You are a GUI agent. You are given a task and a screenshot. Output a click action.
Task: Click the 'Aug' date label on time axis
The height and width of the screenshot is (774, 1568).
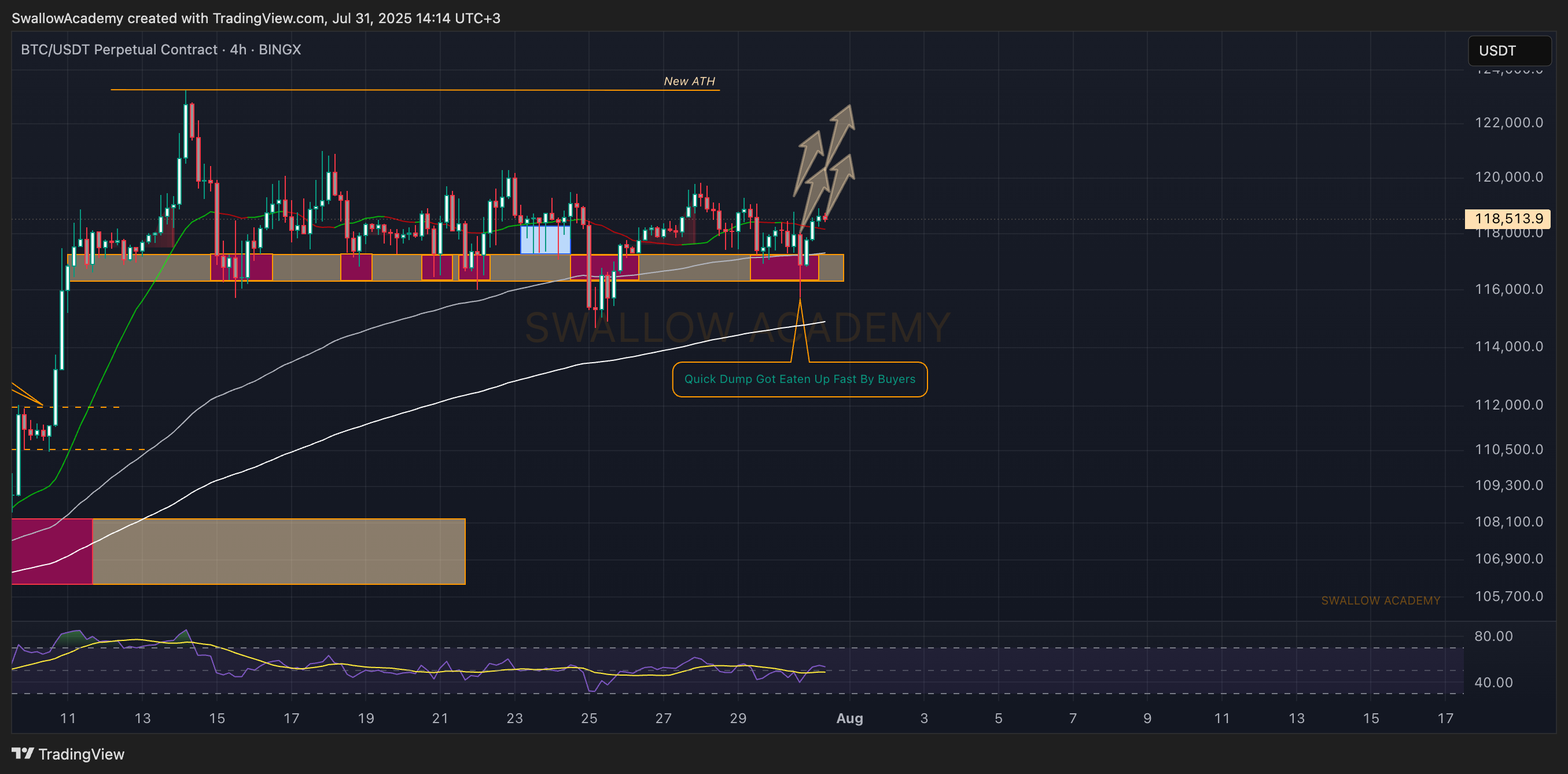pyautogui.click(x=850, y=718)
